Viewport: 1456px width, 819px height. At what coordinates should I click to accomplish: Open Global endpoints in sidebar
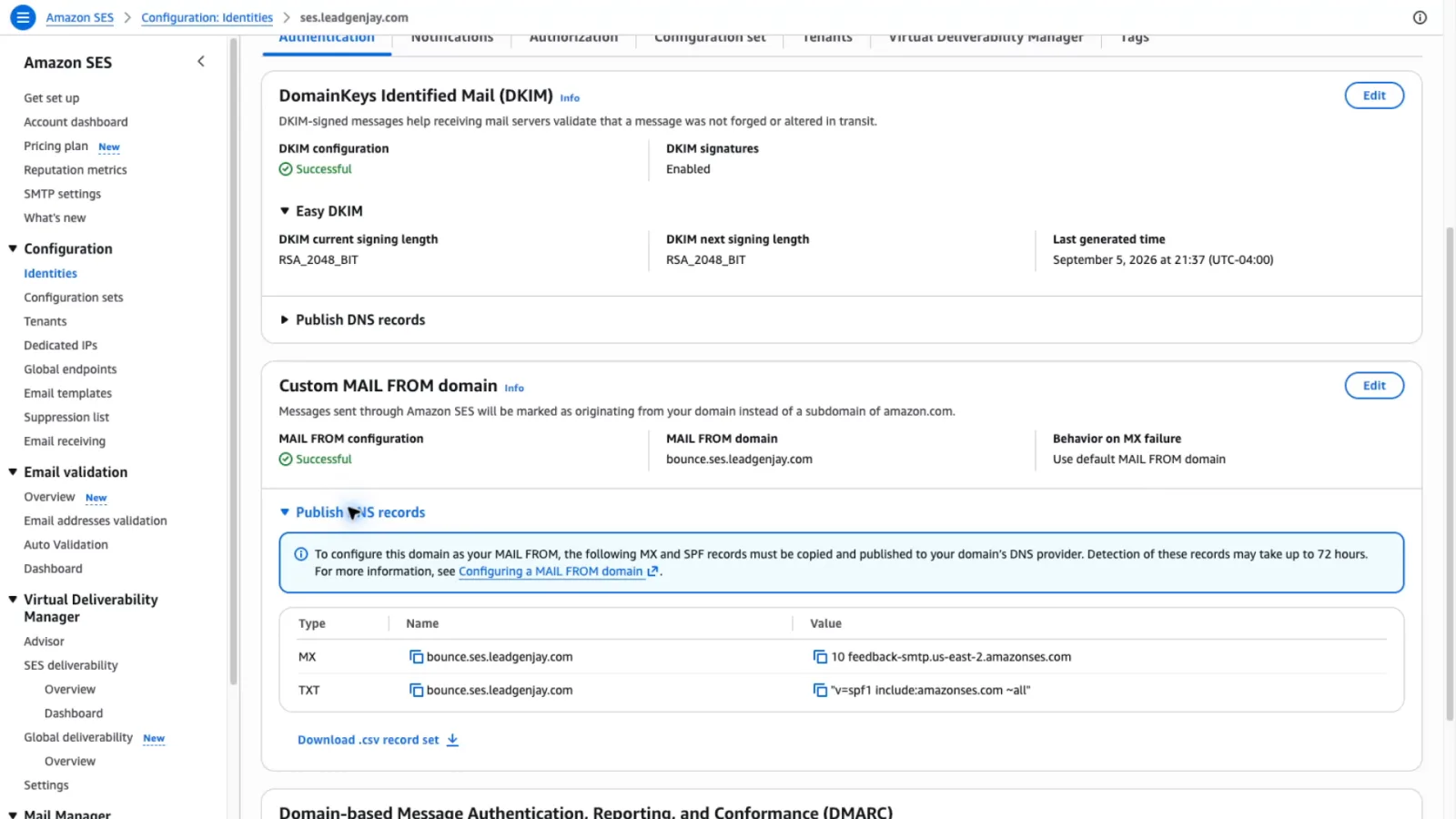[70, 369]
